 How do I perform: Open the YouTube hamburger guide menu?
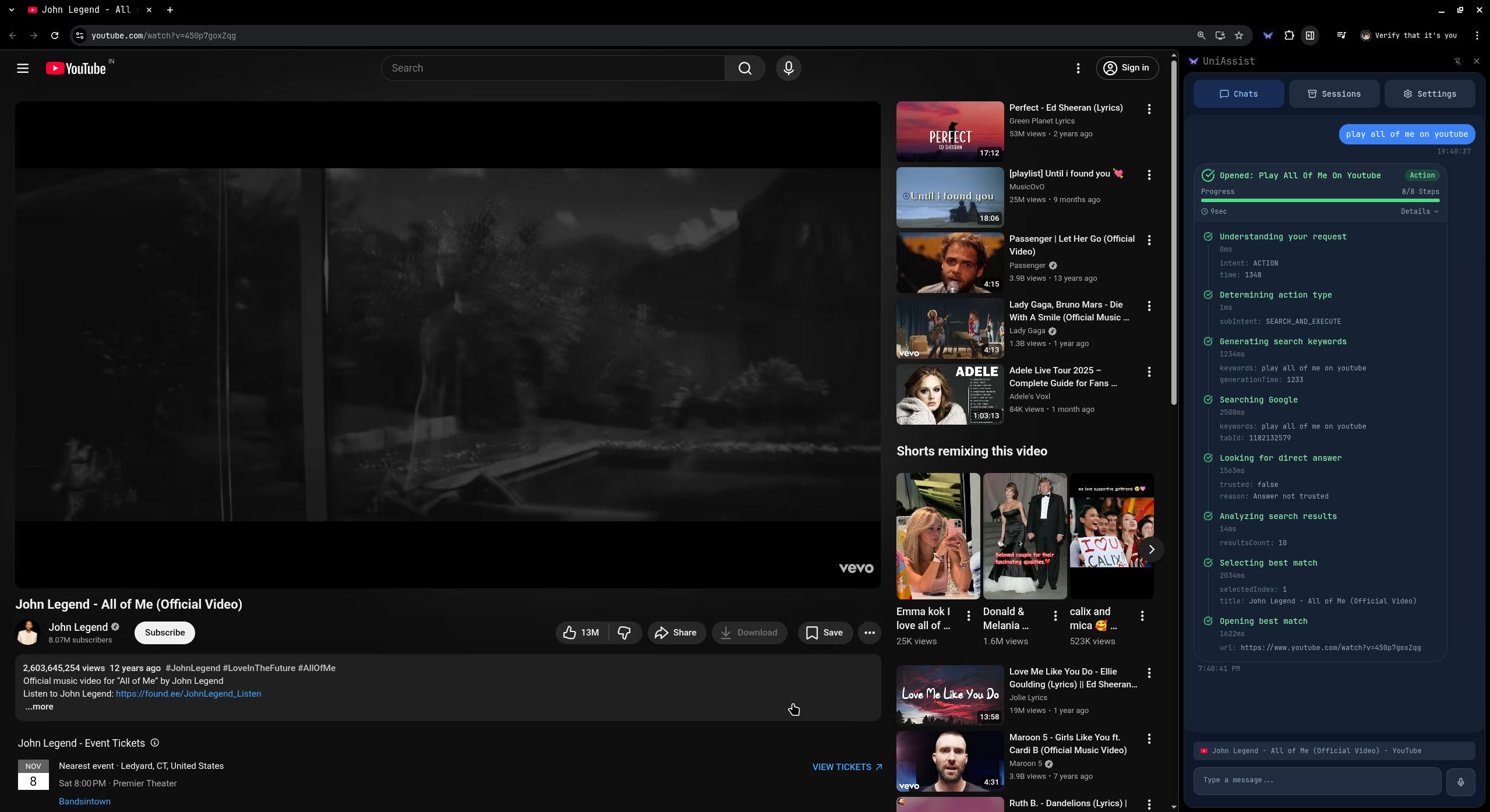coord(23,68)
